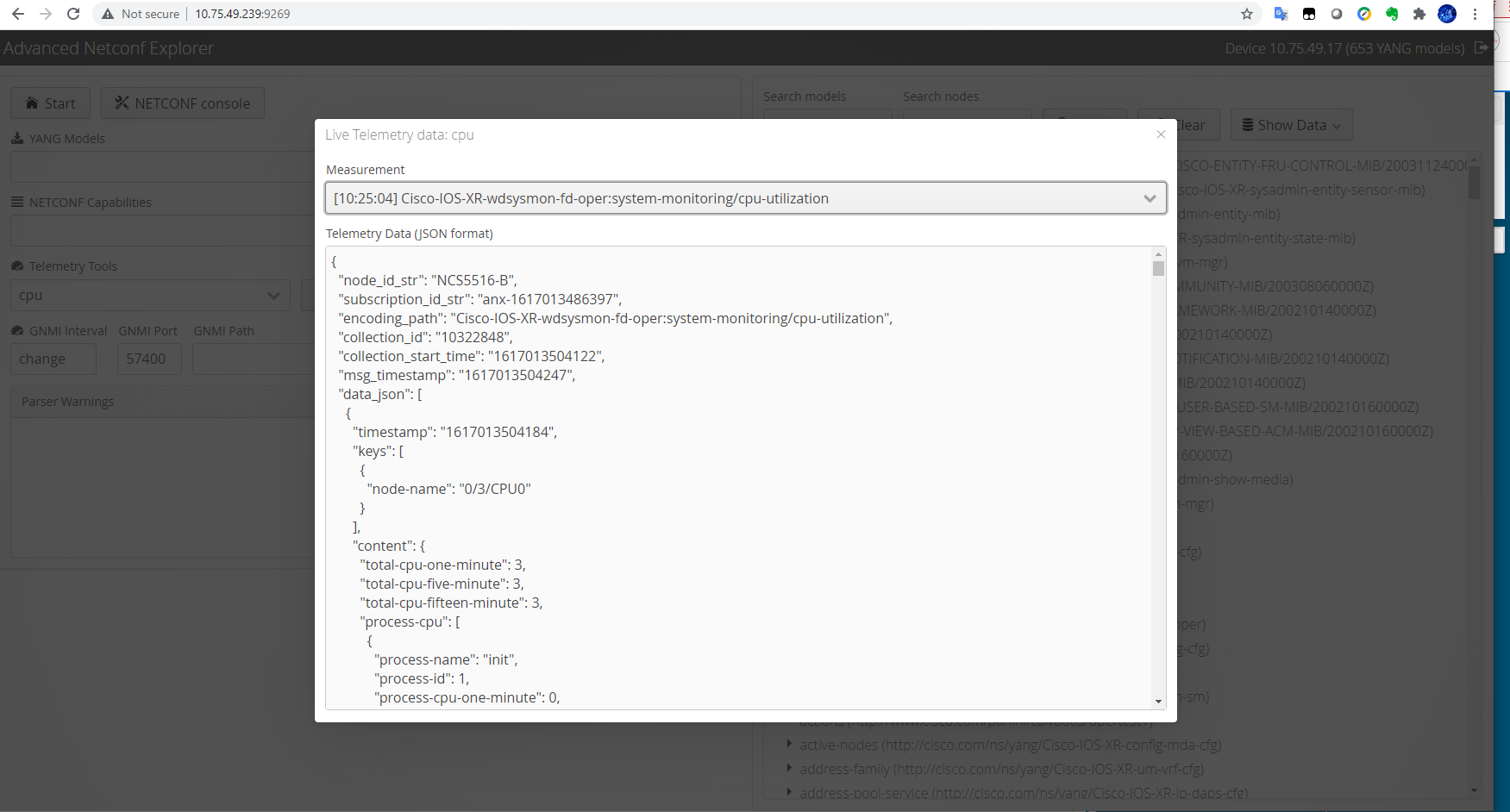Click the GNMI Interval field

coord(53,359)
